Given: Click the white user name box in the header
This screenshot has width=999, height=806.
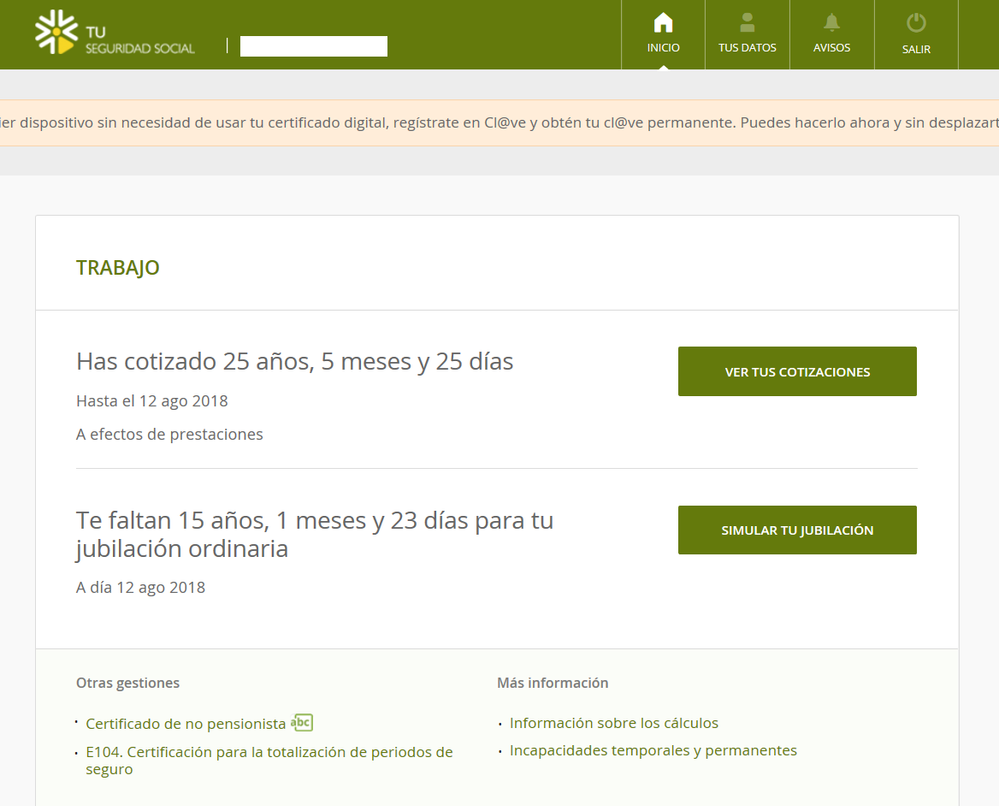Looking at the screenshot, I should click(x=313, y=46).
